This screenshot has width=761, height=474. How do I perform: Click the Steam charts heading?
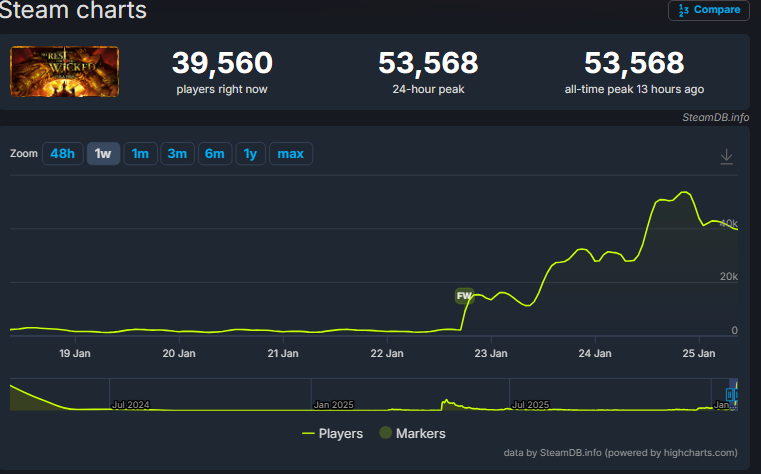pos(73,11)
